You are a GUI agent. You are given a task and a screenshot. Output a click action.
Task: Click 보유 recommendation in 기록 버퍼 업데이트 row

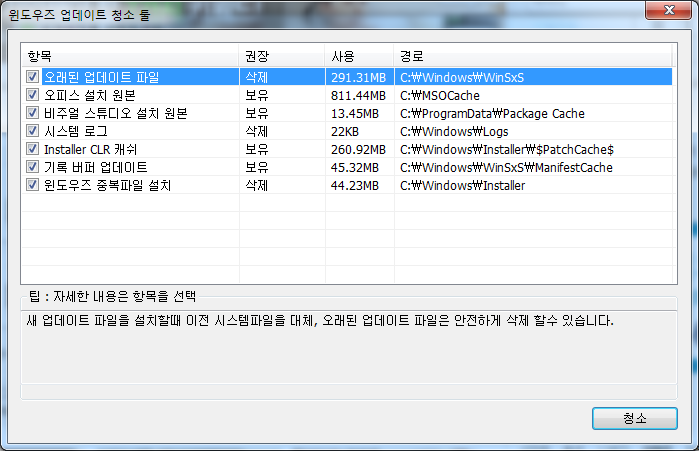pyautogui.click(x=257, y=167)
